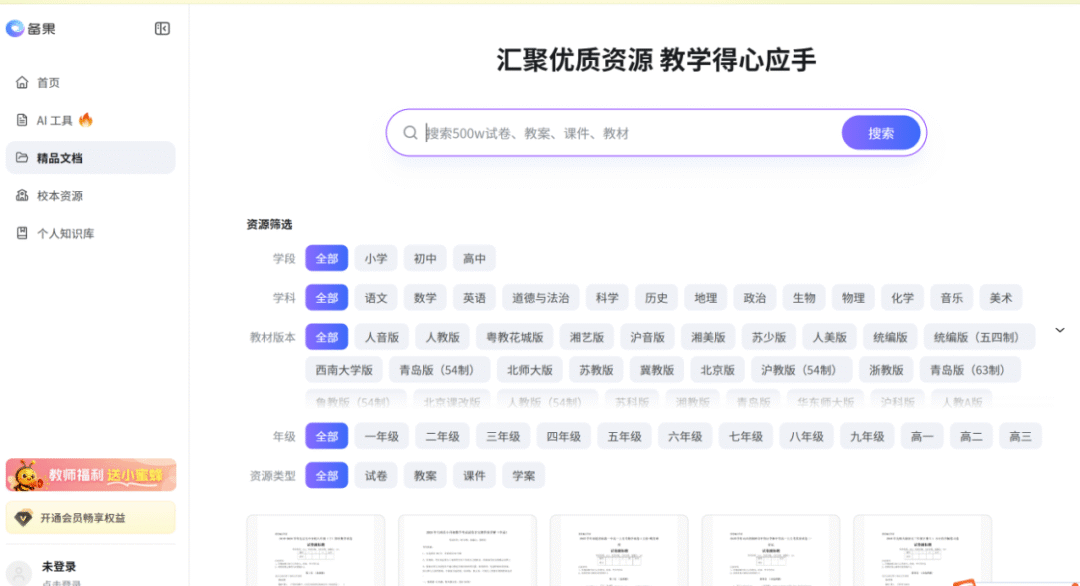The height and width of the screenshot is (586, 1080).
Task: Select 西南大学版 textbook edition
Action: [344, 370]
